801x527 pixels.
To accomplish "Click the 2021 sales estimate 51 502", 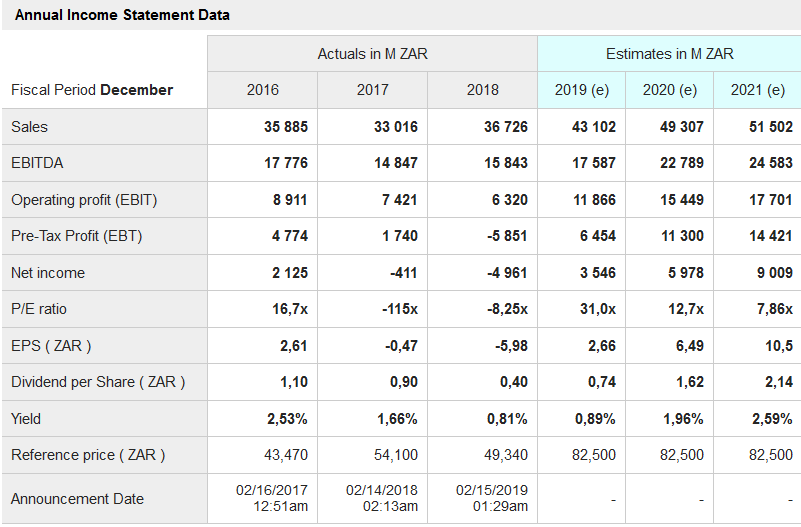I will pyautogui.click(x=770, y=127).
